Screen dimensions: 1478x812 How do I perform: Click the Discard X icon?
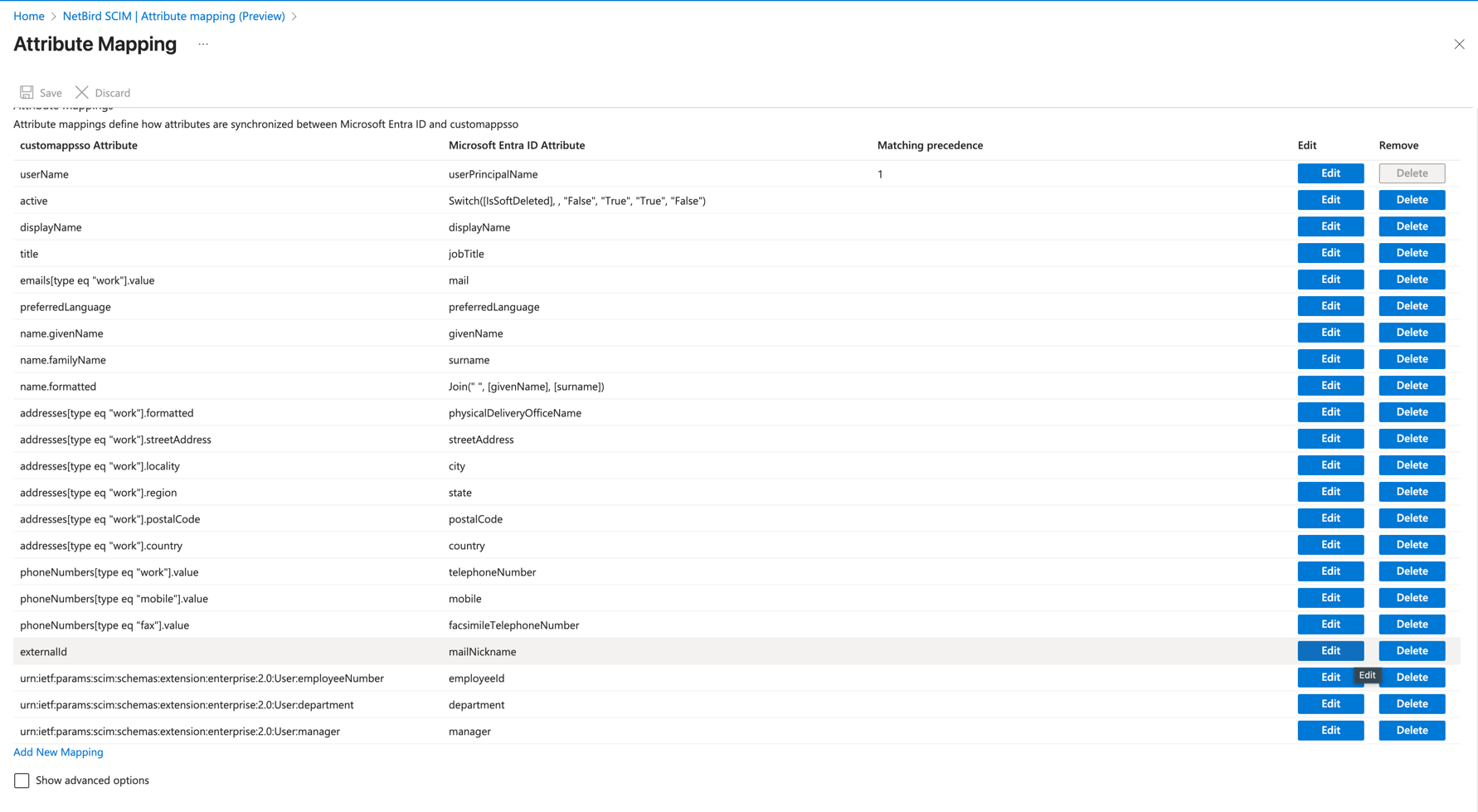click(81, 92)
